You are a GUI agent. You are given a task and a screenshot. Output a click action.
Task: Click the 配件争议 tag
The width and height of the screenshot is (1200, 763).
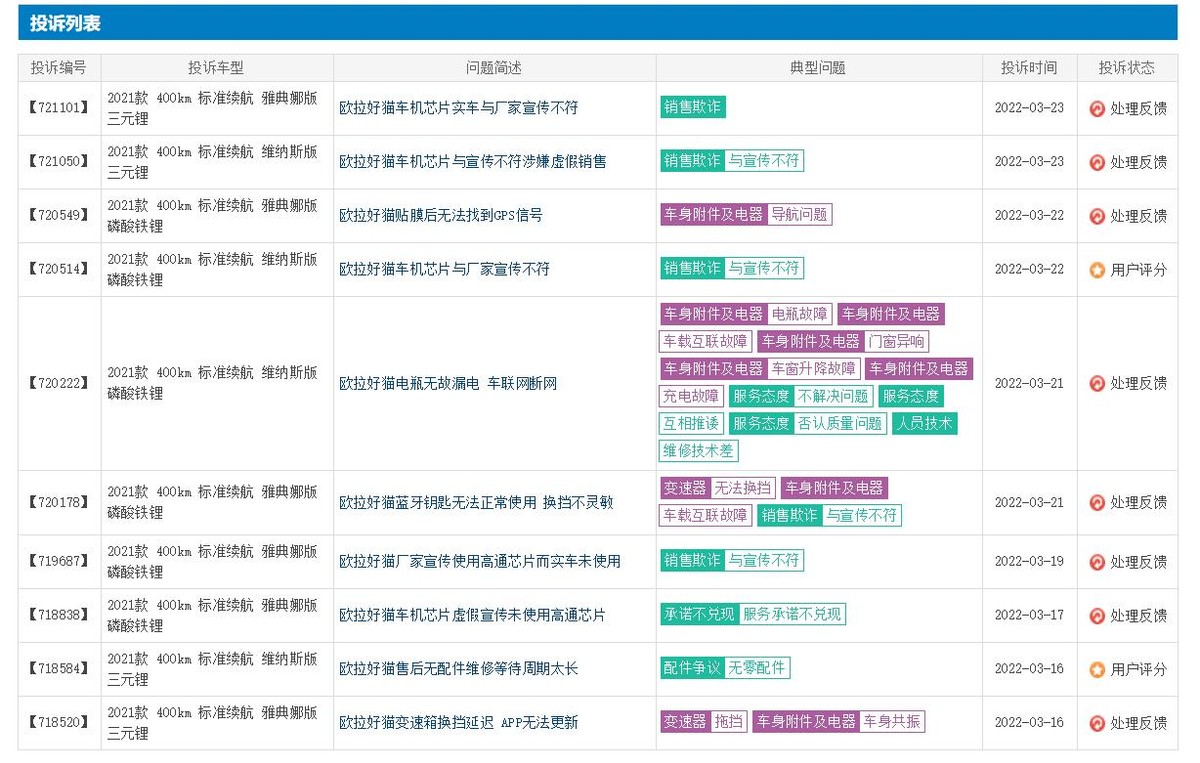(692, 668)
